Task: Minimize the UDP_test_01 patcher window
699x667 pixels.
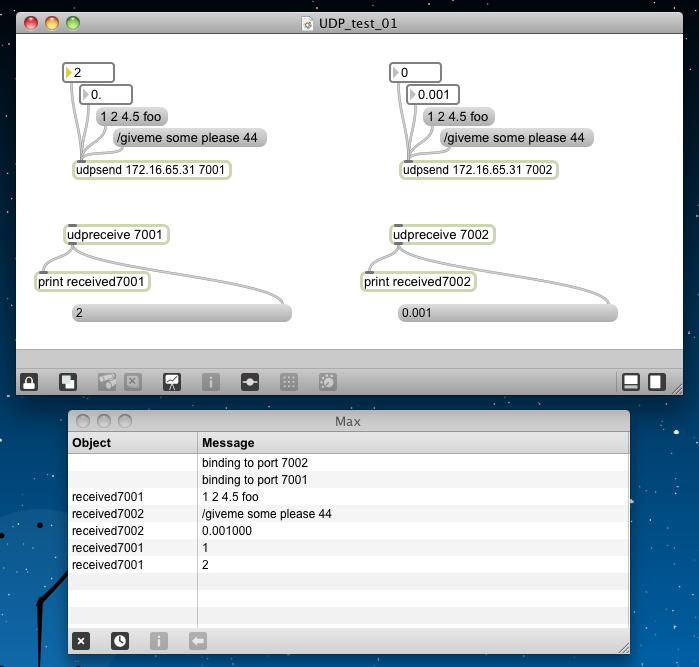Action: pos(52,23)
